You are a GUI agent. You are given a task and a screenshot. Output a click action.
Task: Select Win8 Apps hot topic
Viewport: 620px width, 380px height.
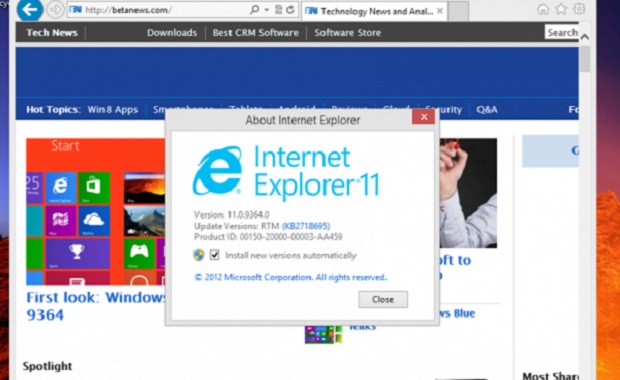(x=113, y=110)
